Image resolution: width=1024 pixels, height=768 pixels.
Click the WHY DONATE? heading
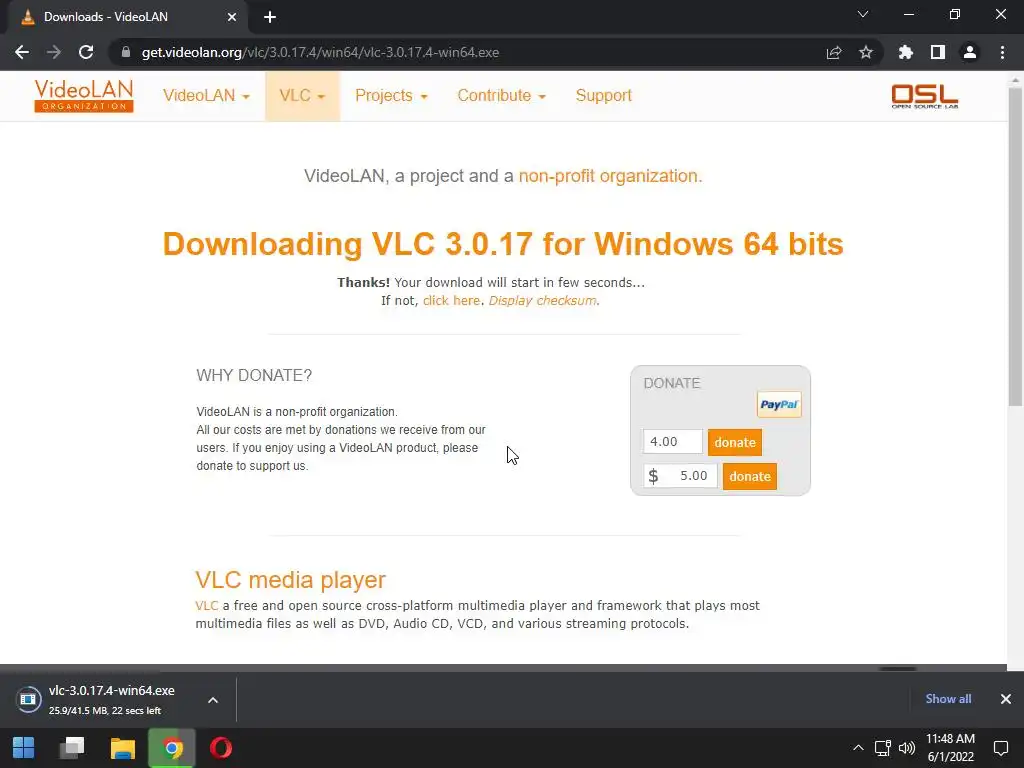254,376
